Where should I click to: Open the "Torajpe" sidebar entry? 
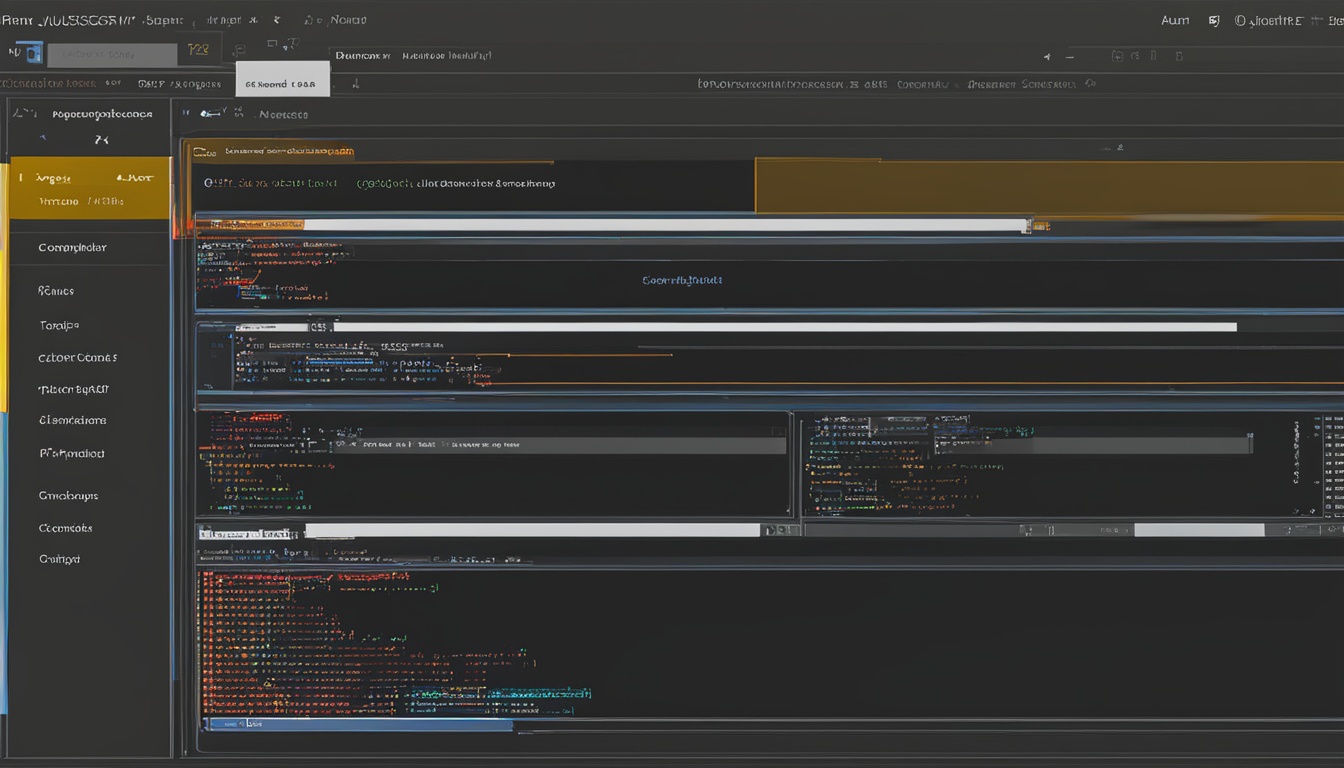pos(59,325)
